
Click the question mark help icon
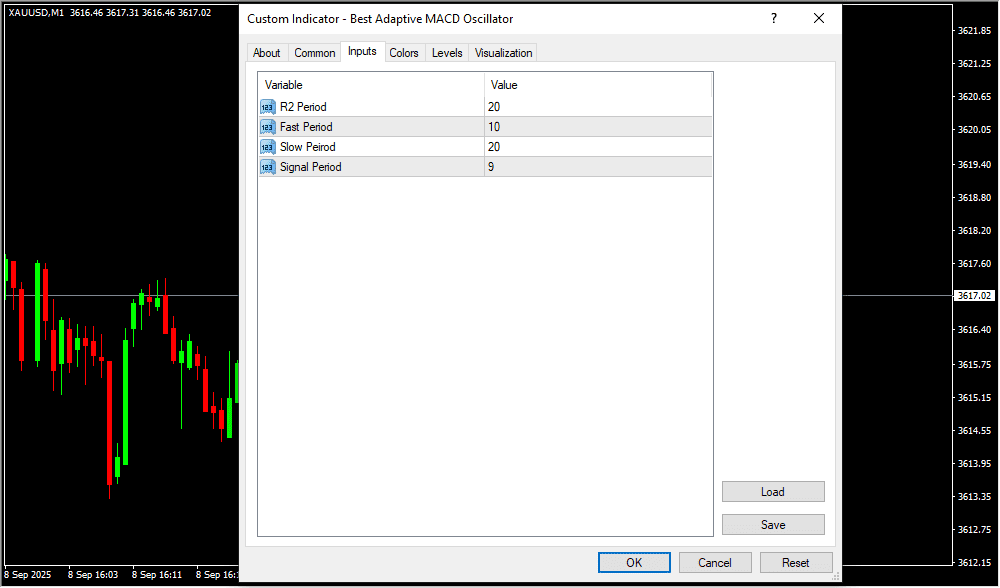(x=773, y=19)
